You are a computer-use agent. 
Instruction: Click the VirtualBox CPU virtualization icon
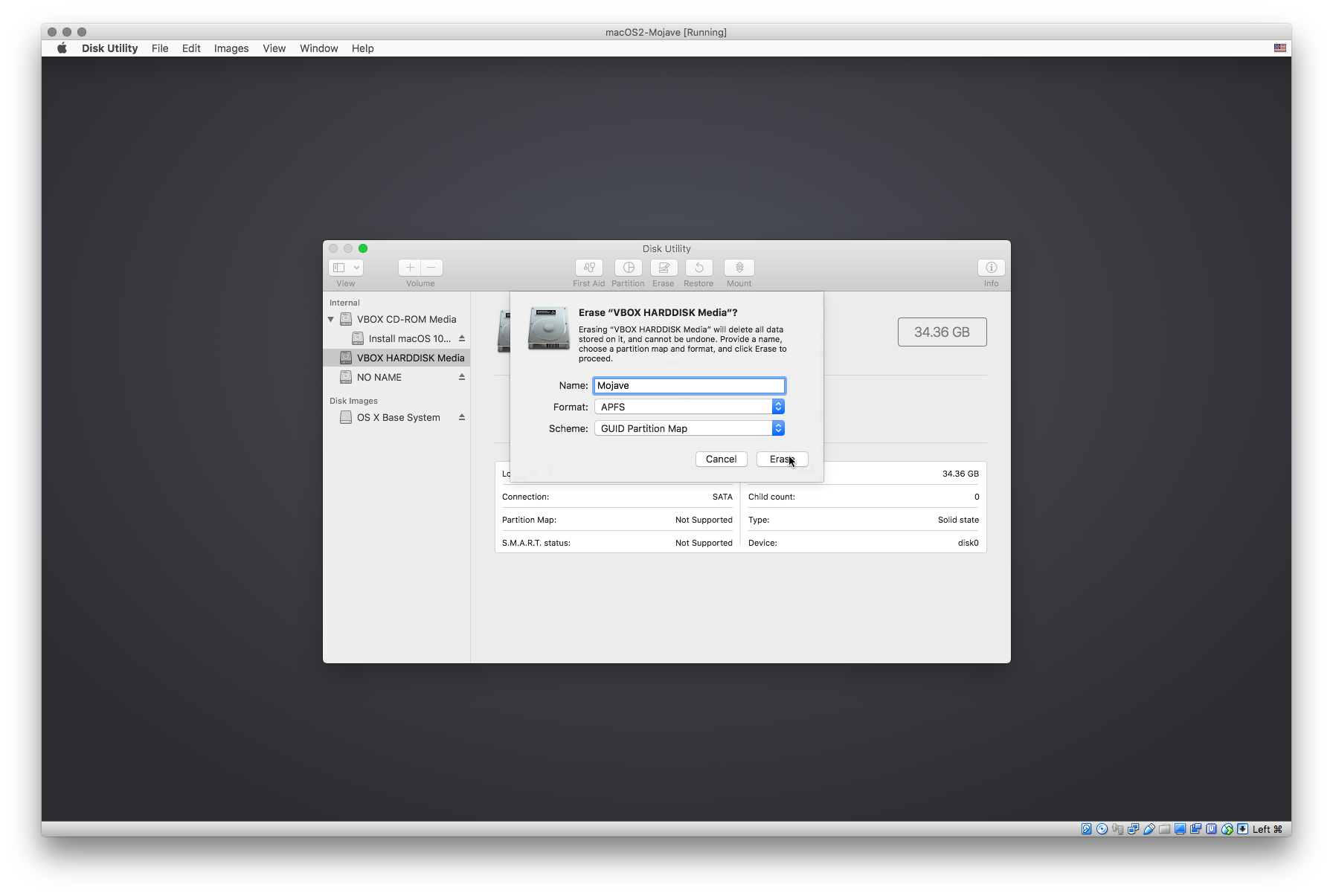(1211, 829)
